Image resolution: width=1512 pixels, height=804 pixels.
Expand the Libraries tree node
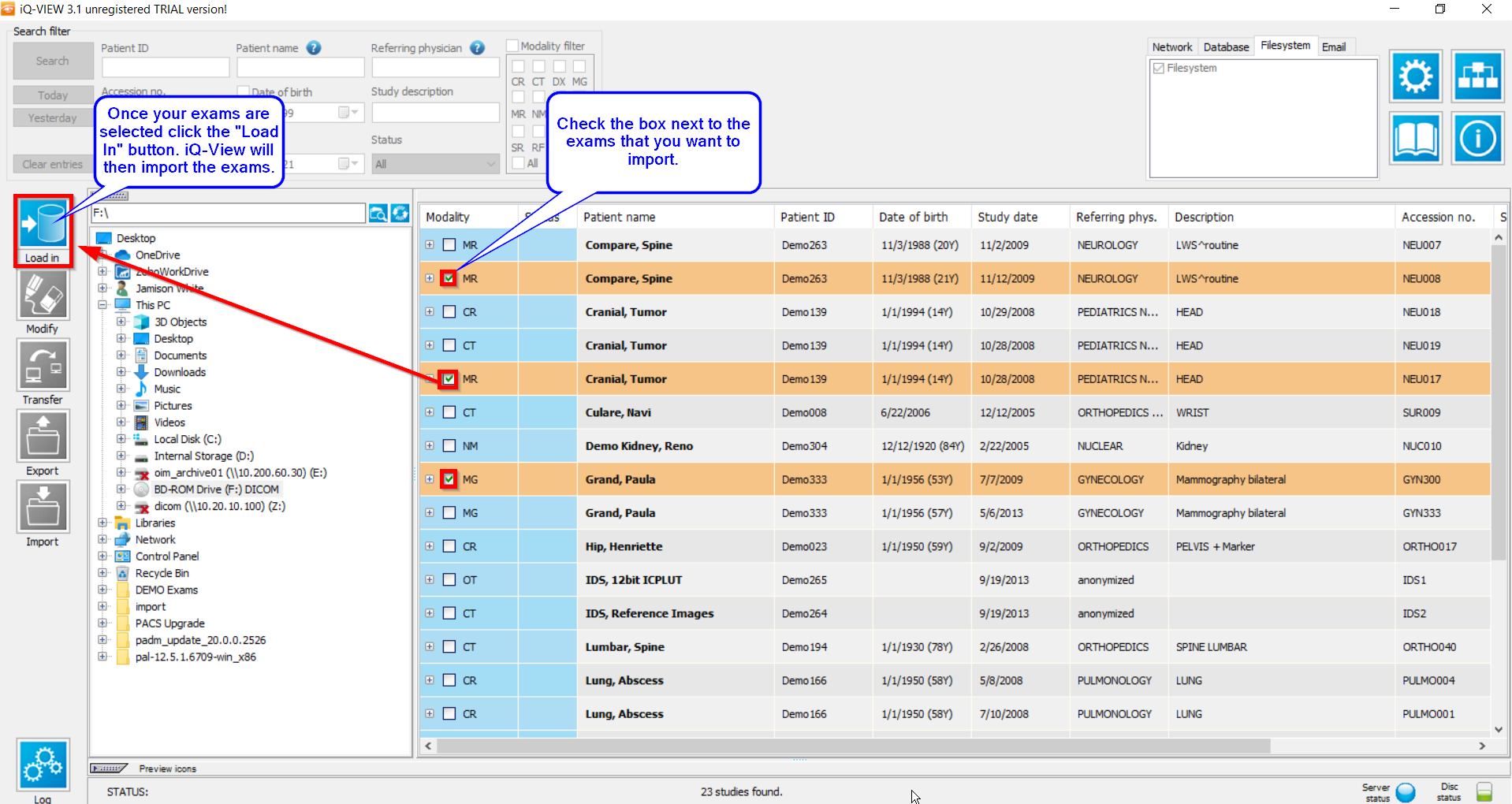[x=102, y=523]
